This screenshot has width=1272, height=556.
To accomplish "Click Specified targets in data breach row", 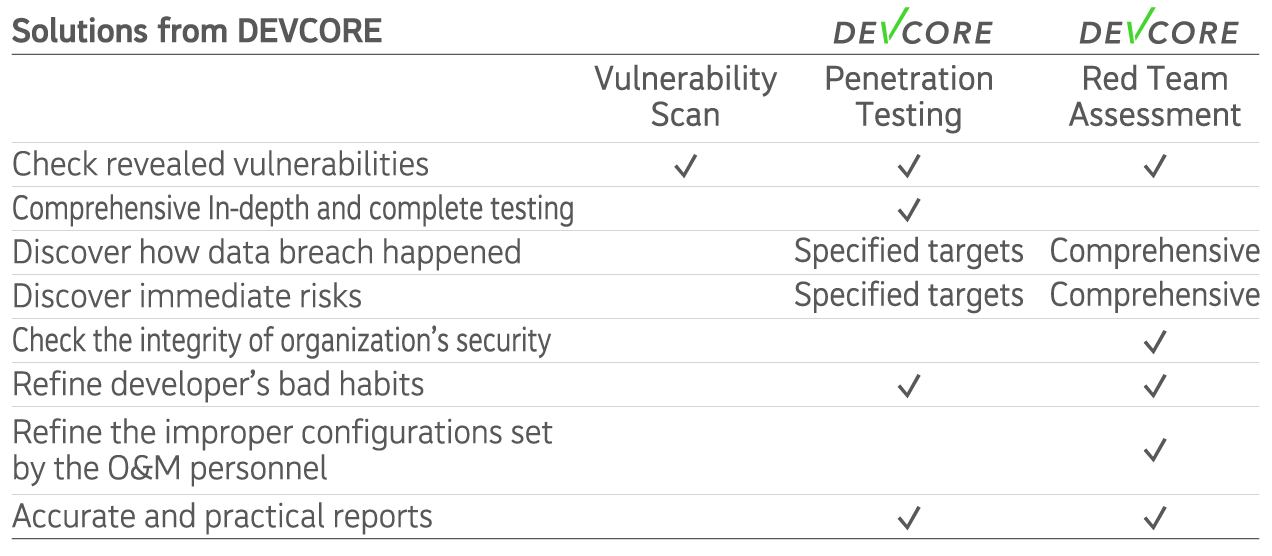I will tap(909, 251).
